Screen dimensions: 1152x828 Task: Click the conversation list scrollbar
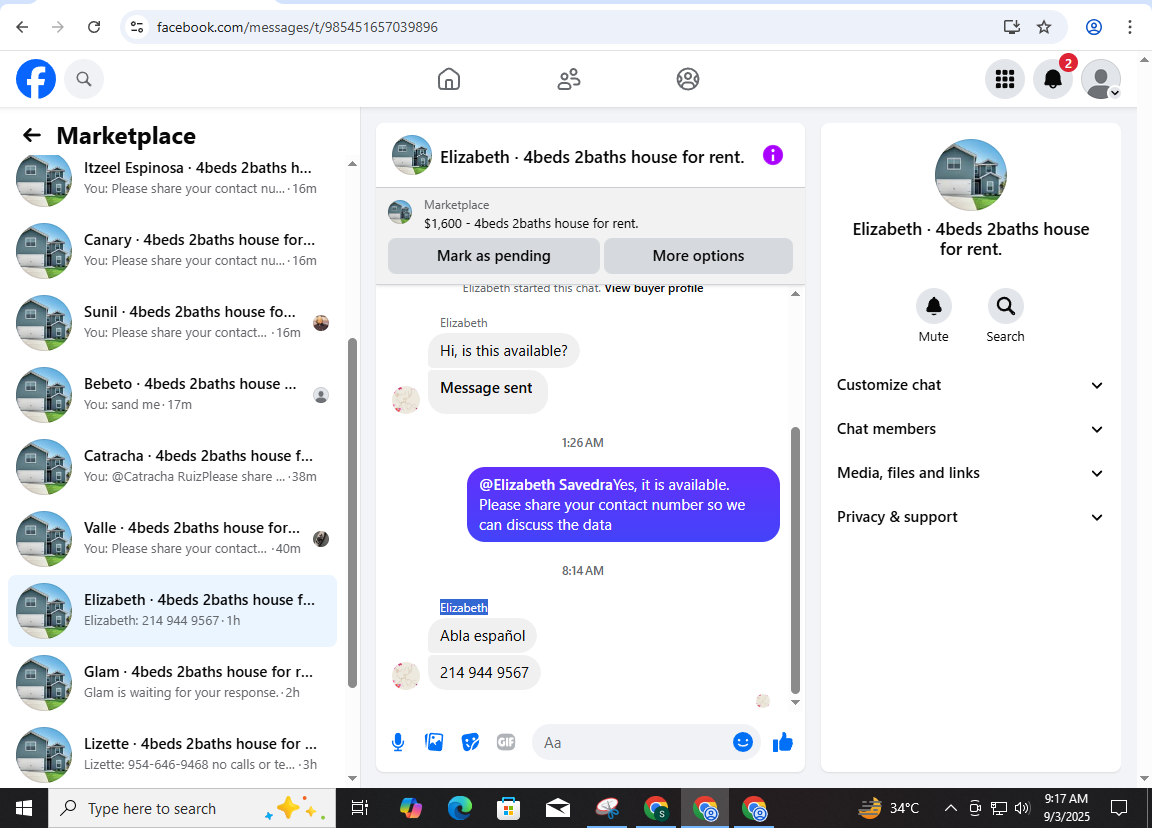click(x=352, y=513)
